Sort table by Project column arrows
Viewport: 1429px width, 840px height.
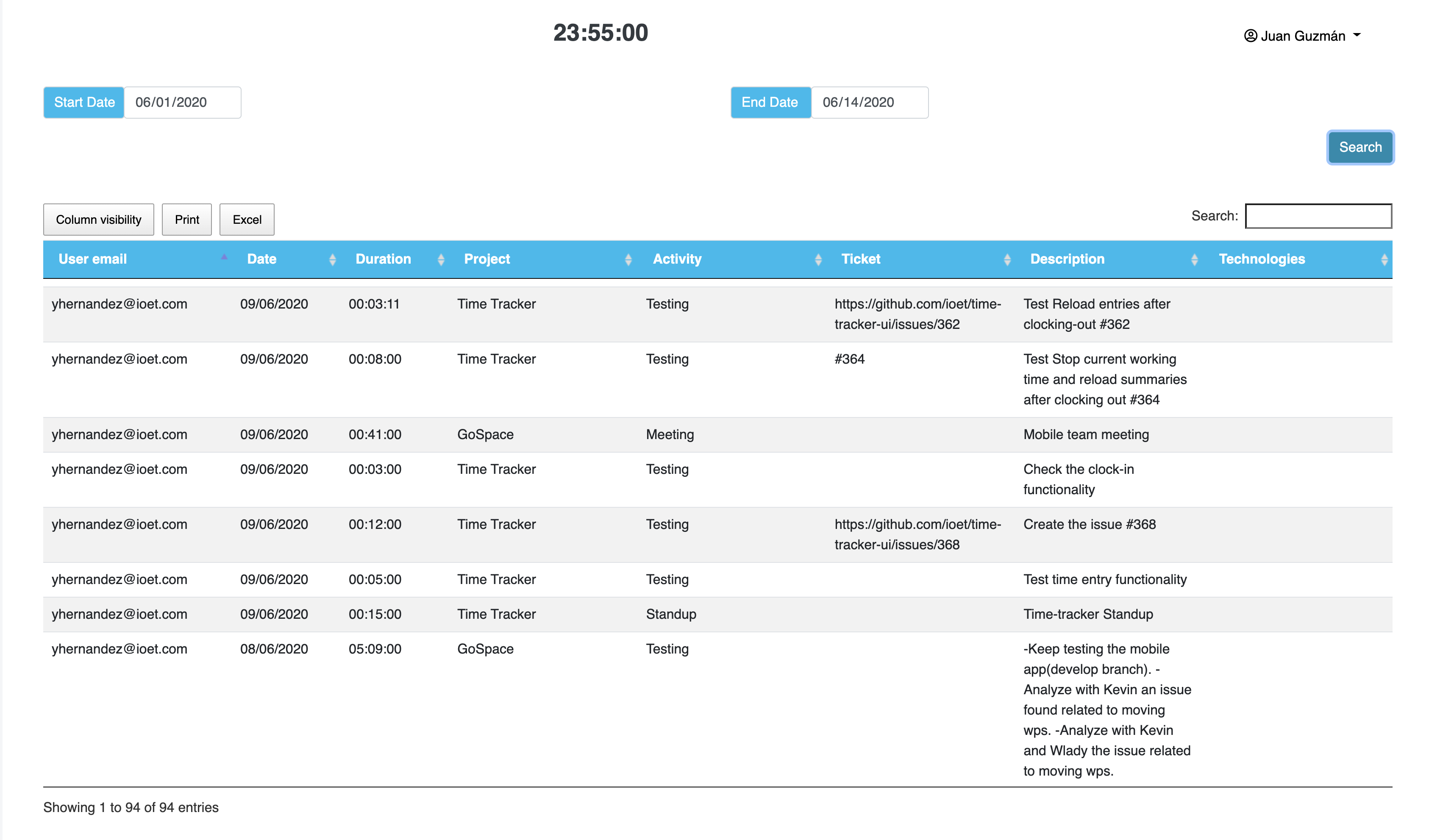point(628,260)
